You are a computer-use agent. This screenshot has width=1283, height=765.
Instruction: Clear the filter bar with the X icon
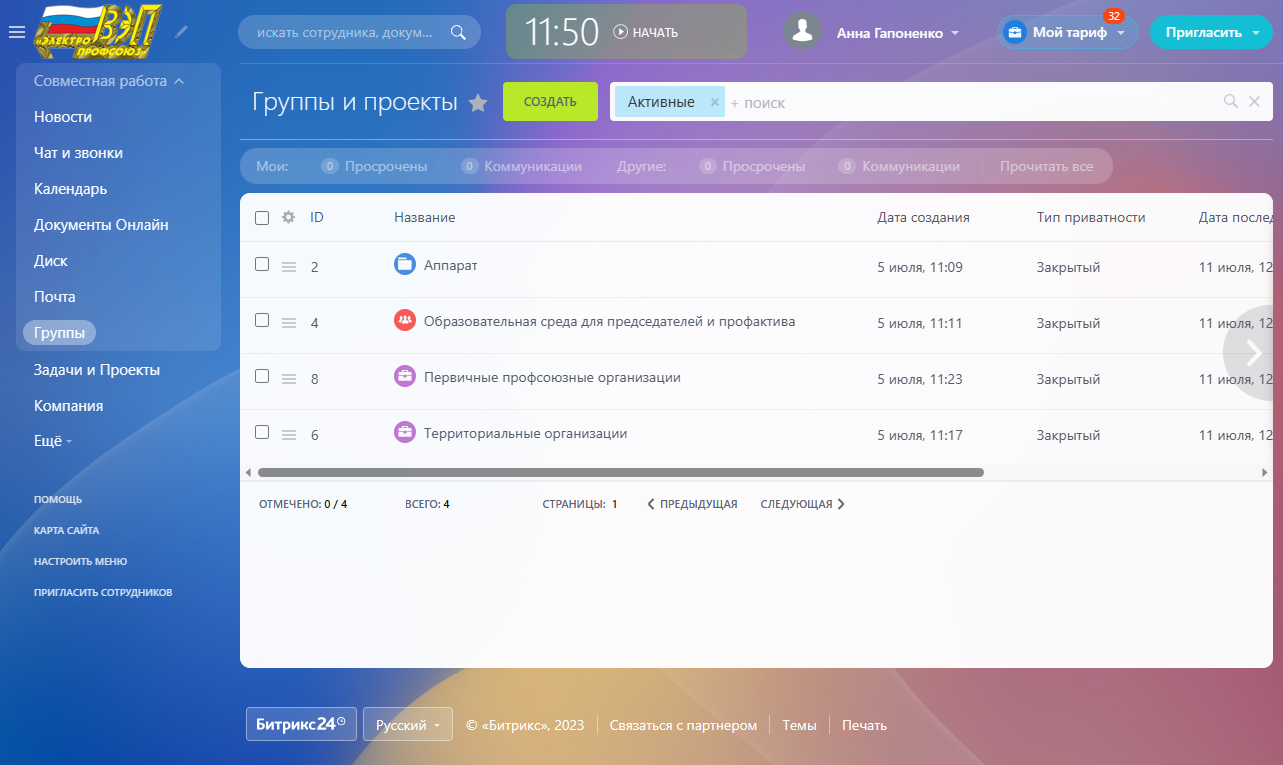1254,101
